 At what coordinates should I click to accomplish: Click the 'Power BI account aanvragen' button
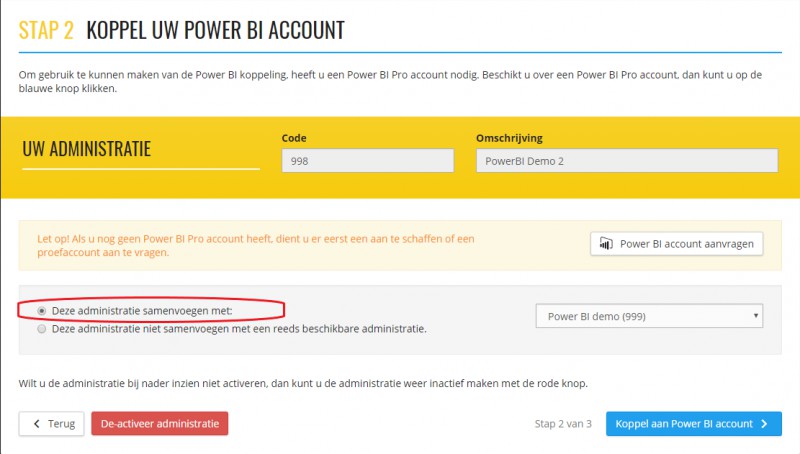677,244
